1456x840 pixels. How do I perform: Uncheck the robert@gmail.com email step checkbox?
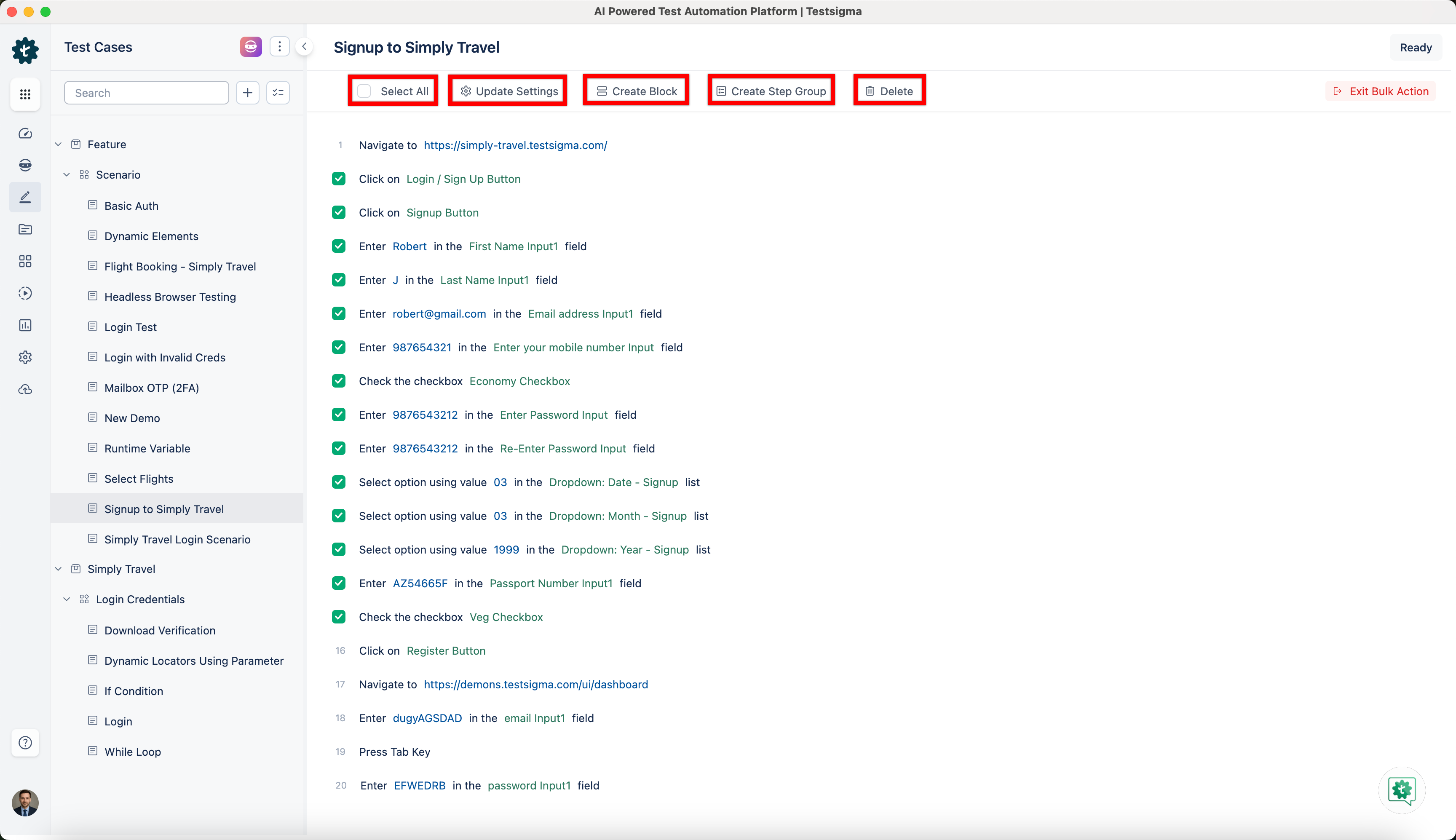pyautogui.click(x=339, y=313)
